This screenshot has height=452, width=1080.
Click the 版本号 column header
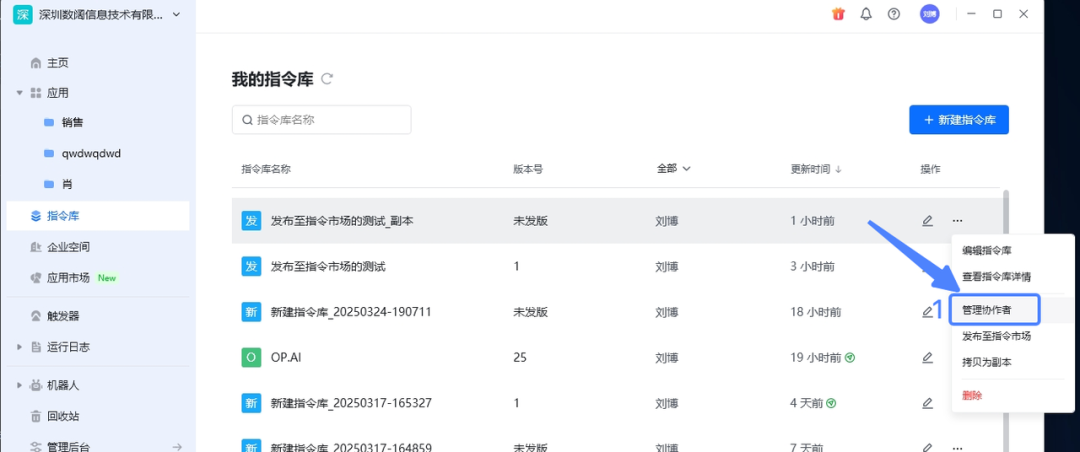click(528, 169)
